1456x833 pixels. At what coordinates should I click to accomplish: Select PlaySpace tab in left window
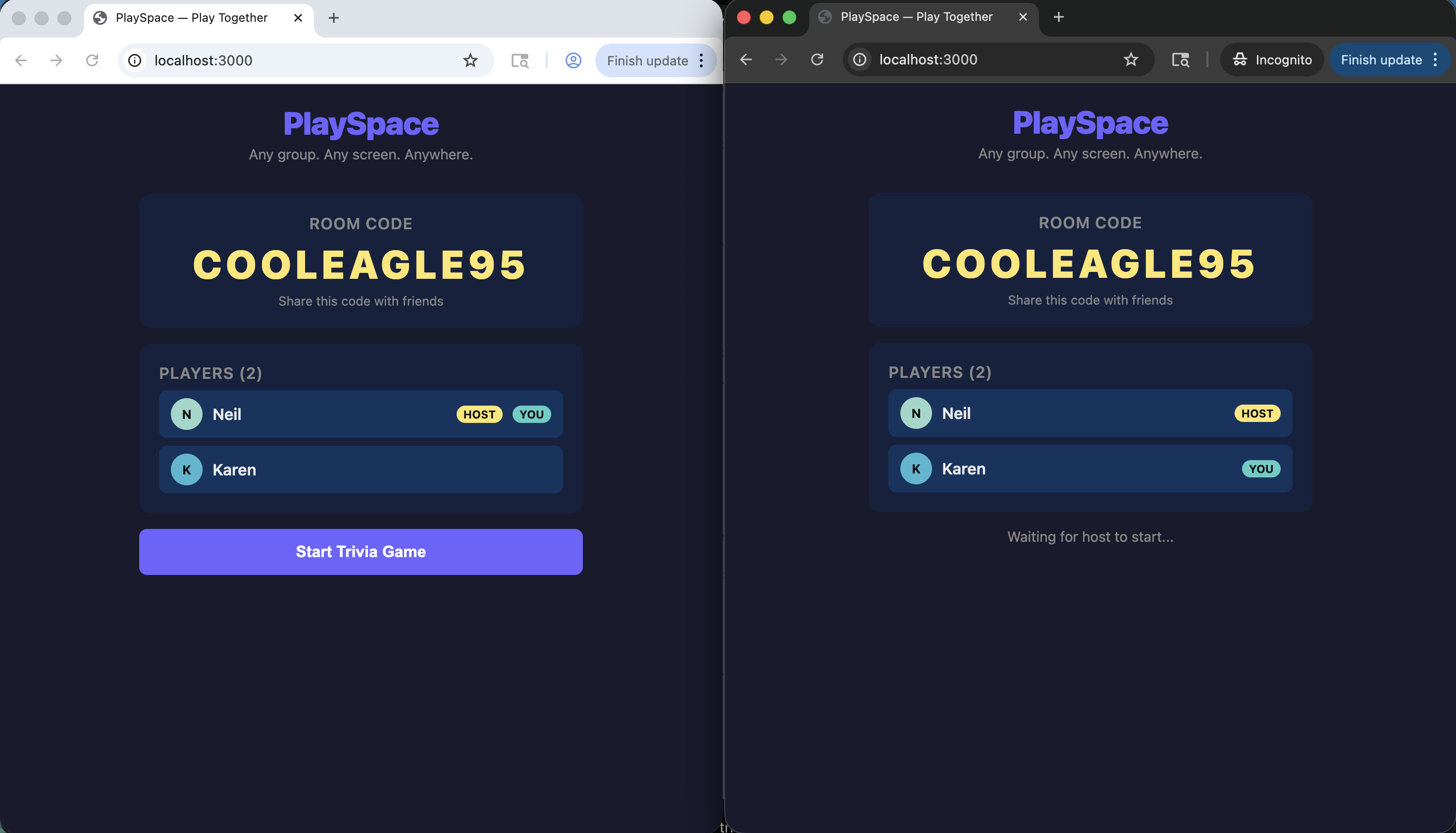coord(192,18)
